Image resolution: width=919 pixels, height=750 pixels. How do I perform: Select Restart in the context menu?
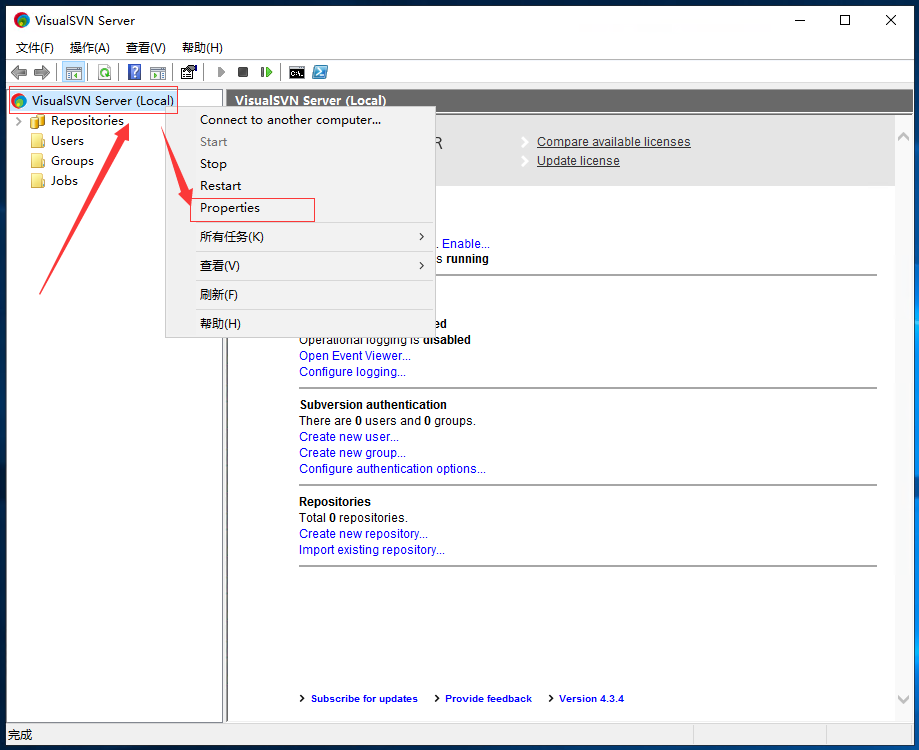220,186
